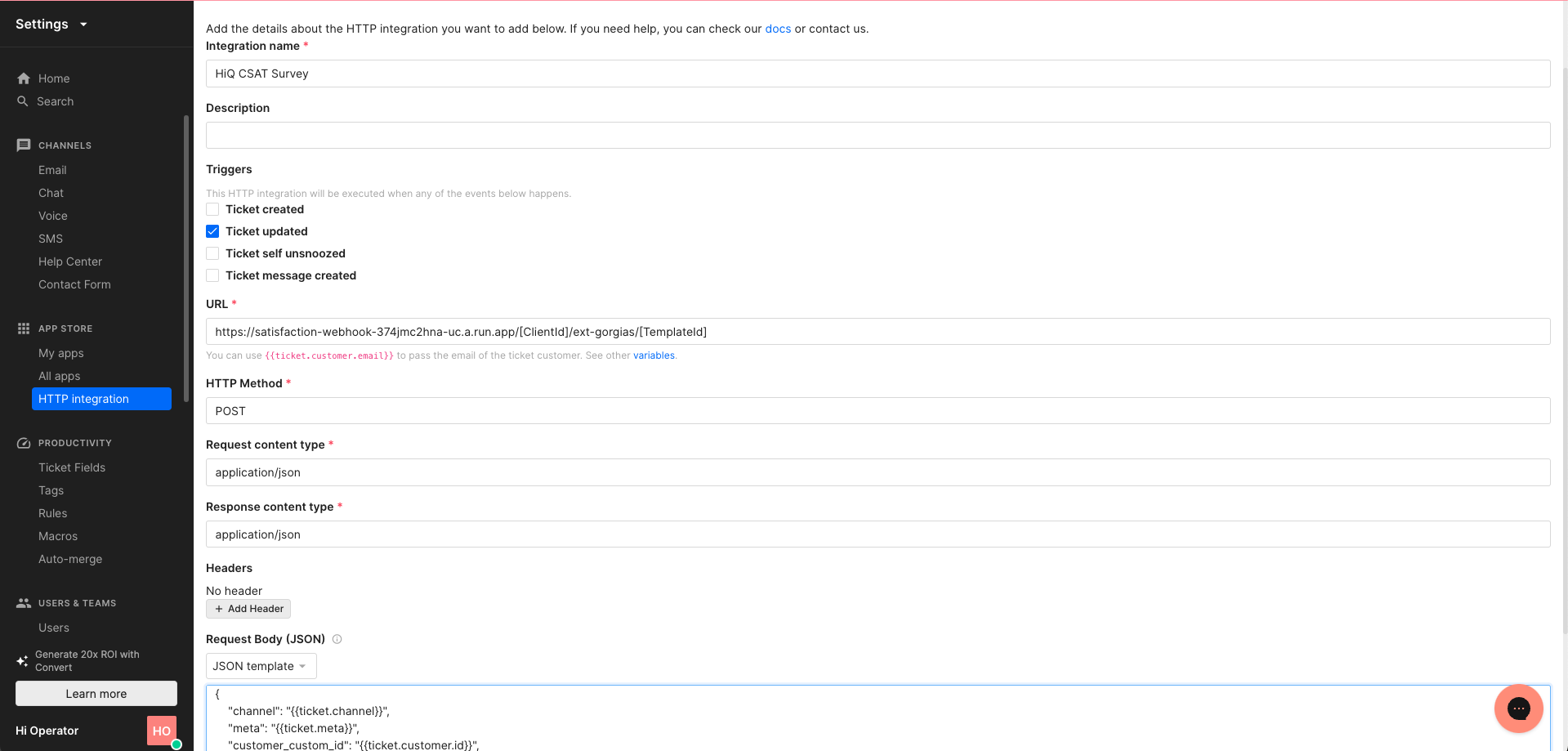Click the Users & Teams people icon

pyautogui.click(x=24, y=603)
